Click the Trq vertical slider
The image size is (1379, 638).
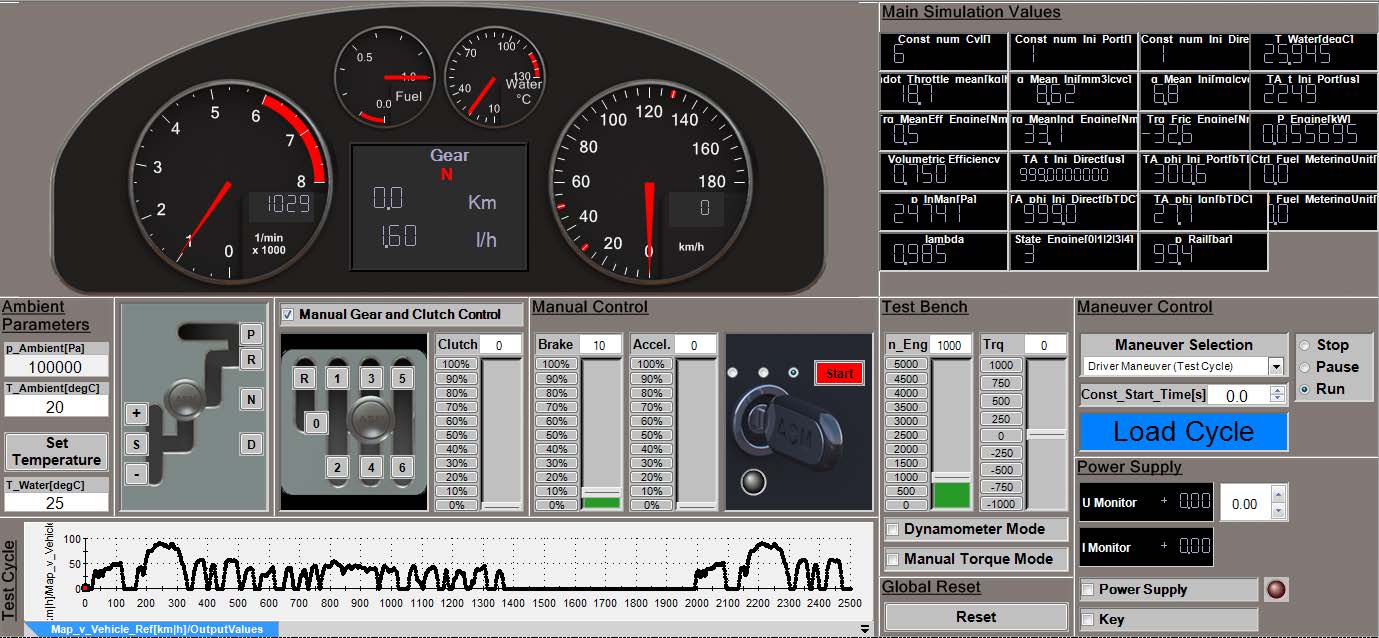(x=1047, y=434)
